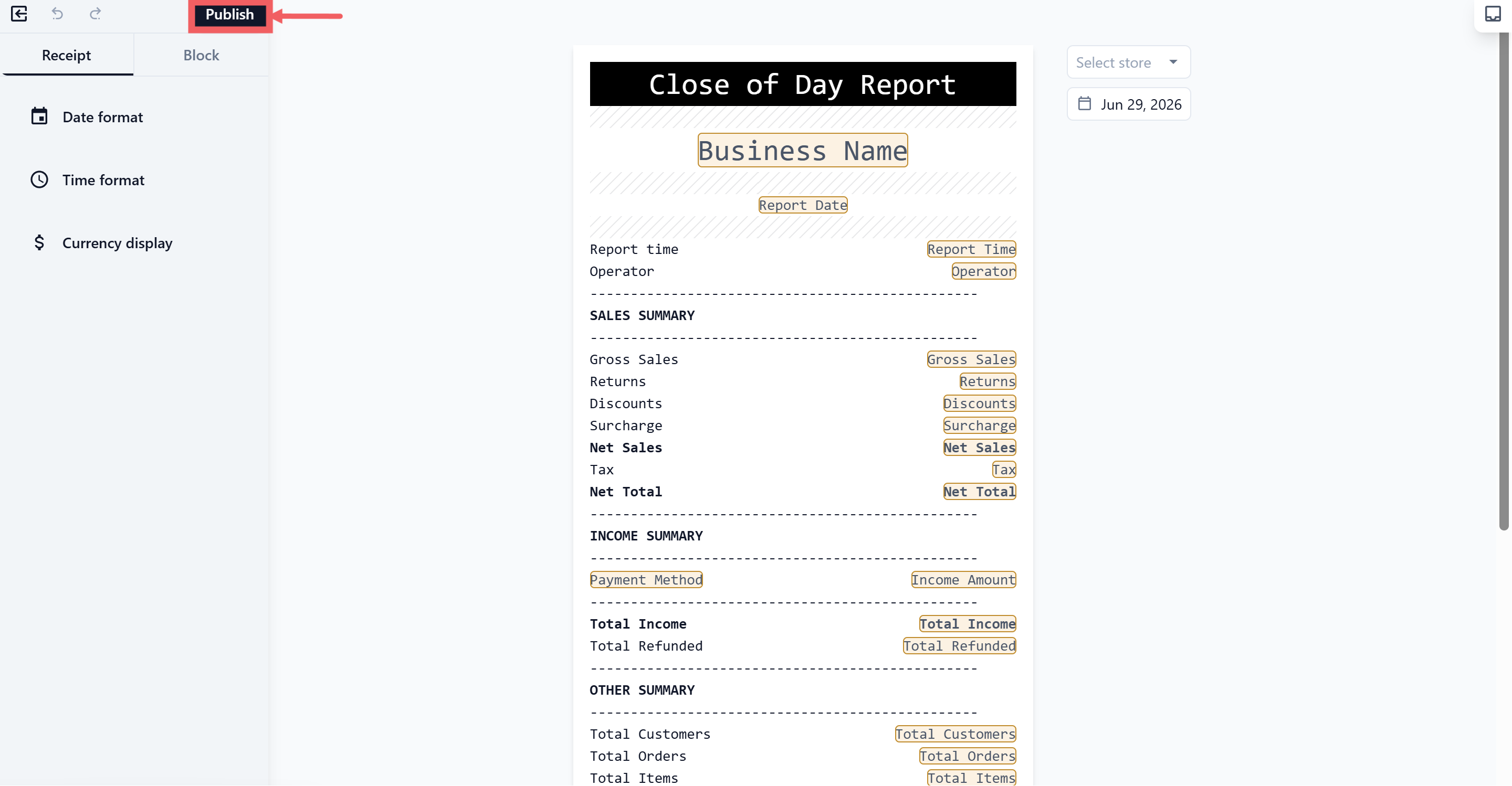
Task: Click the 'Operator' label on the left
Action: click(x=622, y=271)
